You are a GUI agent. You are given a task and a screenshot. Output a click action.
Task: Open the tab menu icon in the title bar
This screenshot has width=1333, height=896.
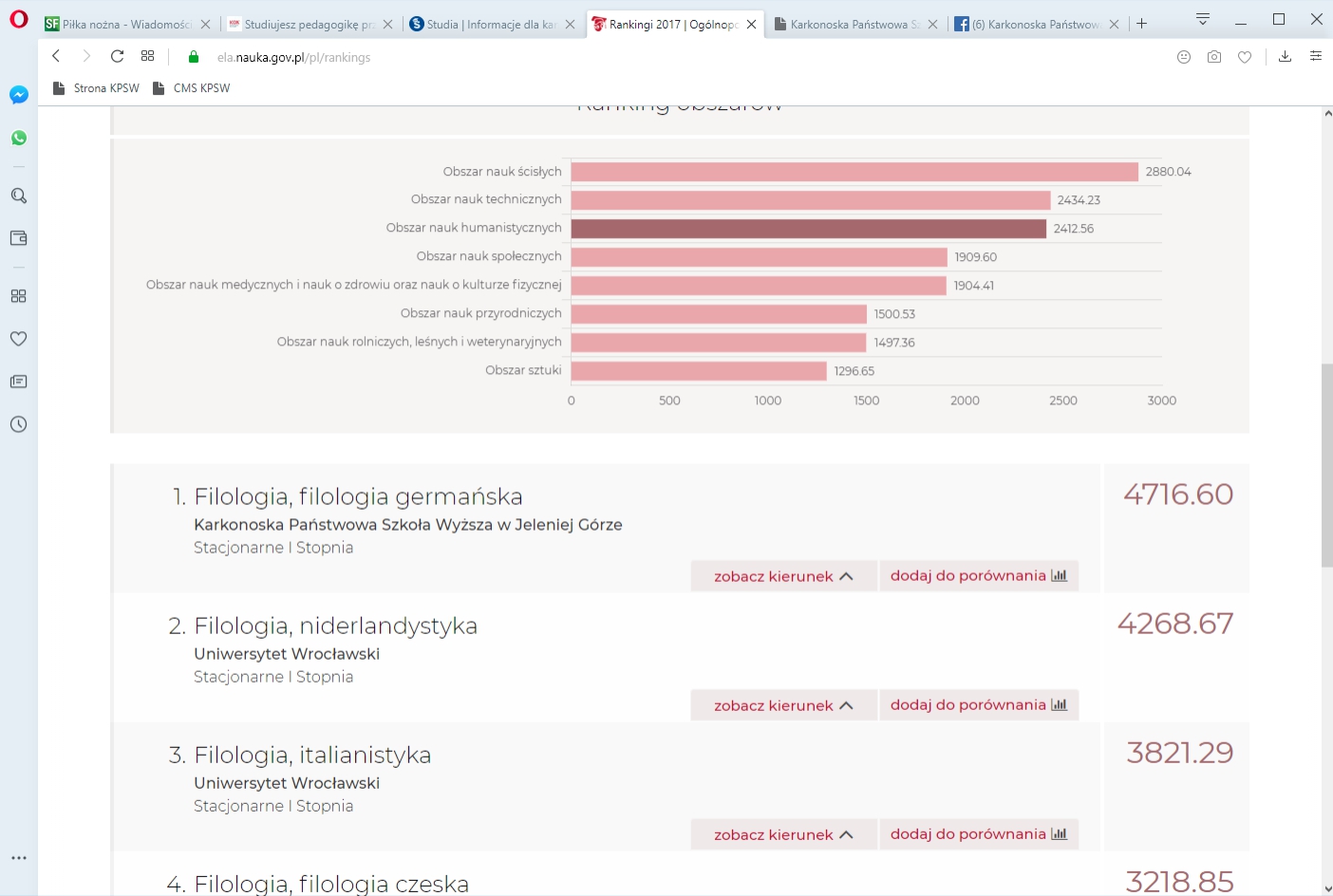[1203, 20]
